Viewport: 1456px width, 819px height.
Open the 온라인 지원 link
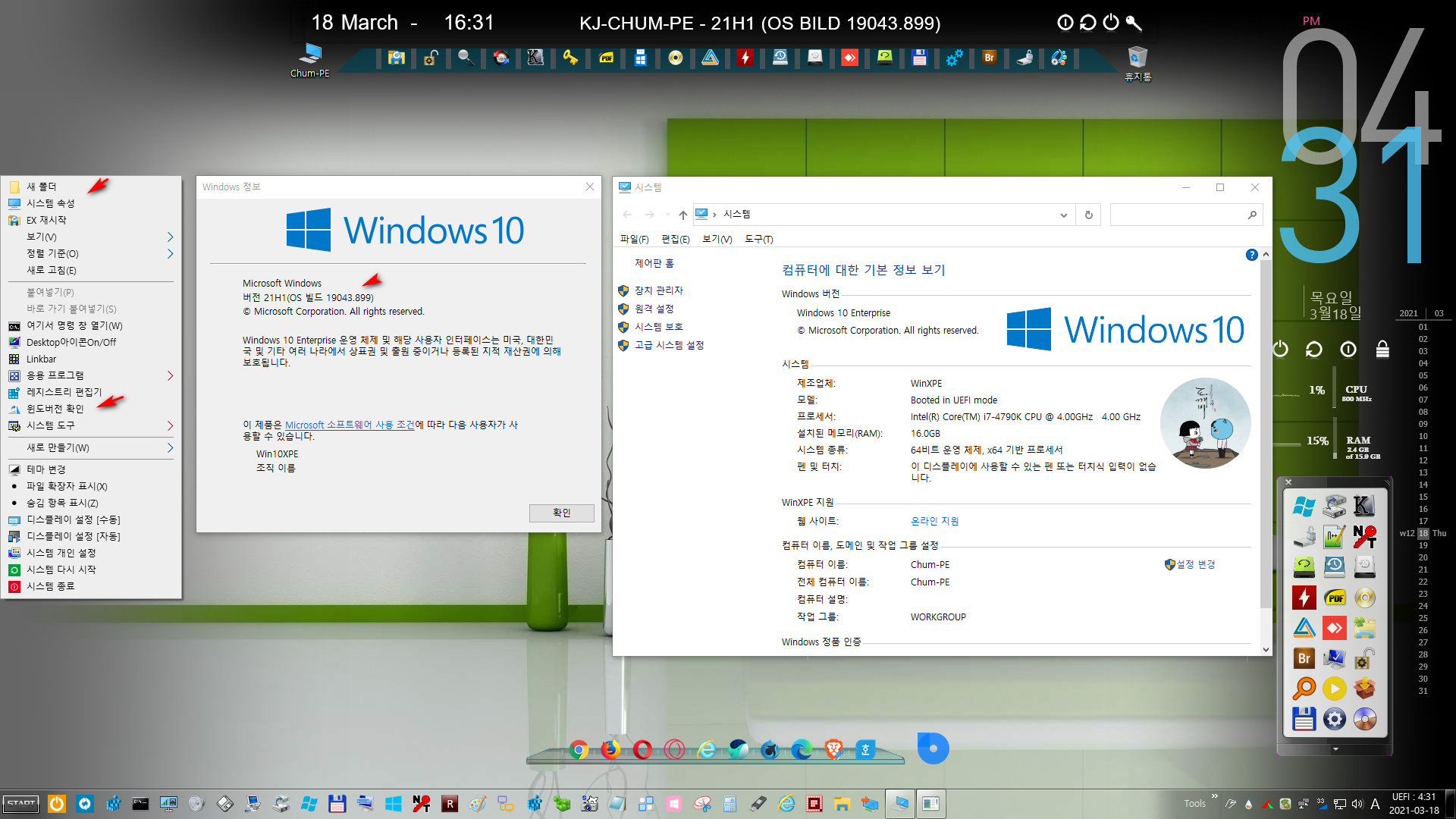click(x=934, y=521)
